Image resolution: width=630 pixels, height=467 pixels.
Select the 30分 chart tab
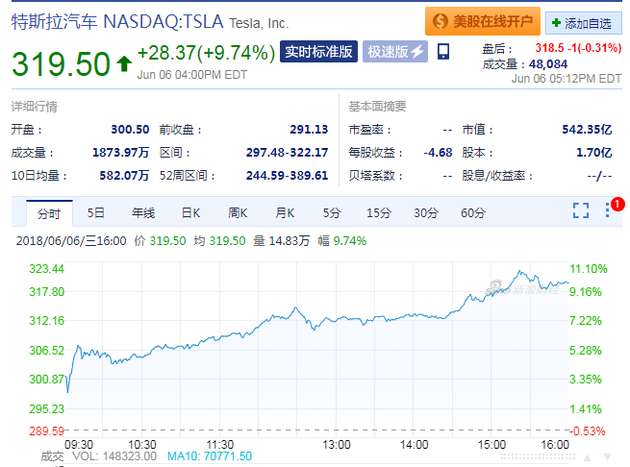pos(426,213)
